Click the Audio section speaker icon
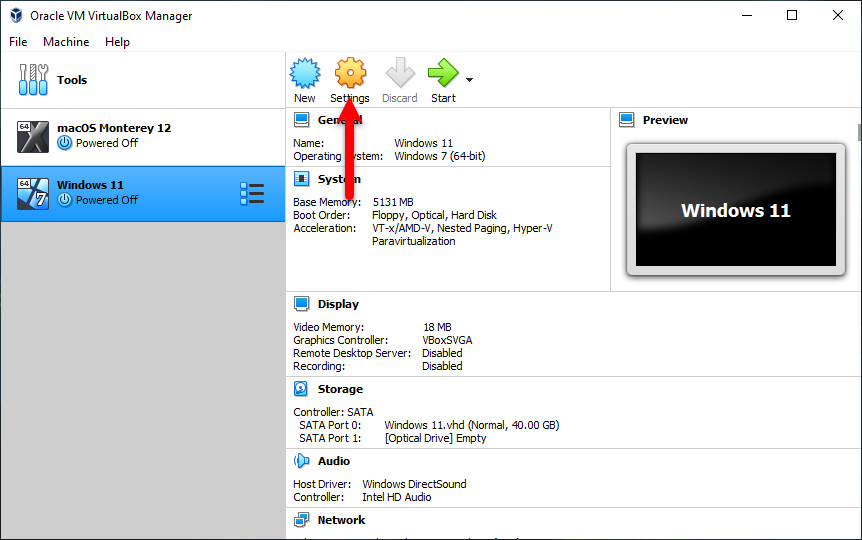Image resolution: width=862 pixels, height=540 pixels. (301, 461)
